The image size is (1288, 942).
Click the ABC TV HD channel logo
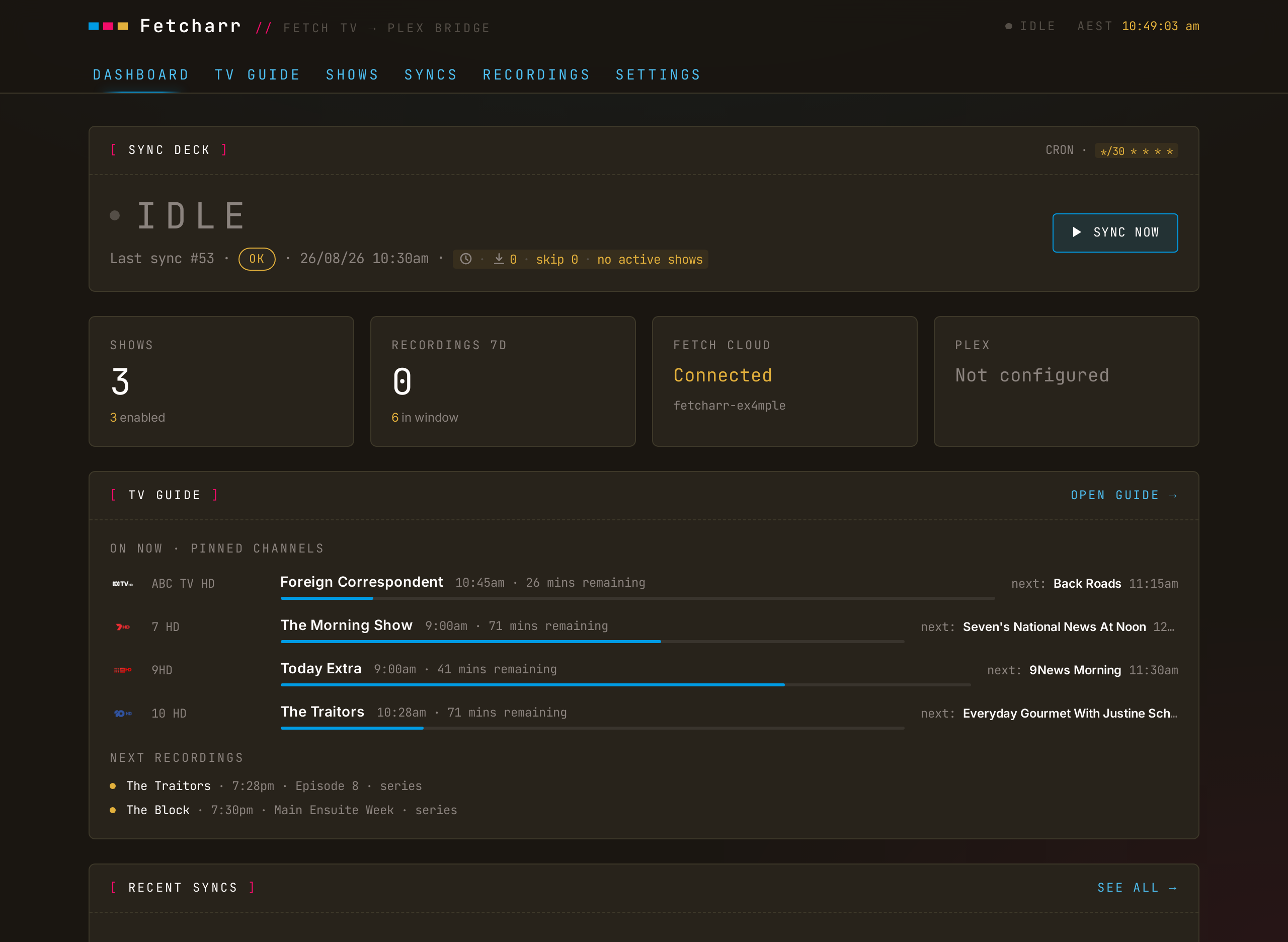tap(123, 584)
